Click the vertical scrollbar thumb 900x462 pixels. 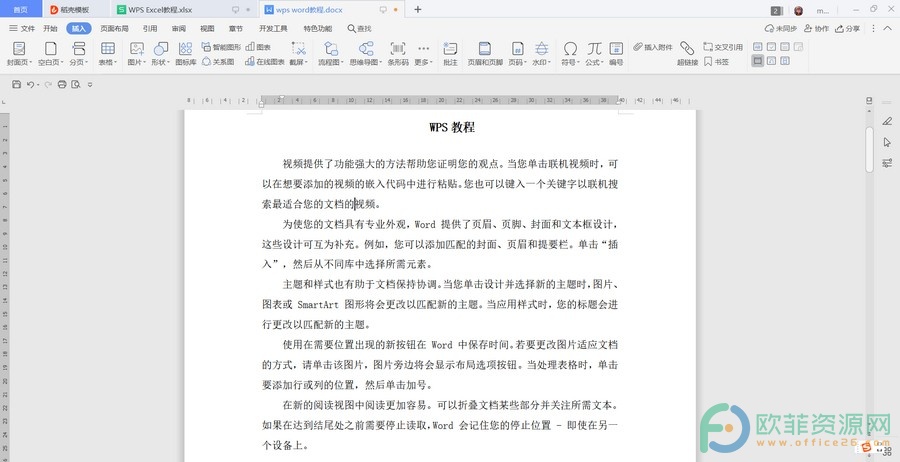click(869, 149)
